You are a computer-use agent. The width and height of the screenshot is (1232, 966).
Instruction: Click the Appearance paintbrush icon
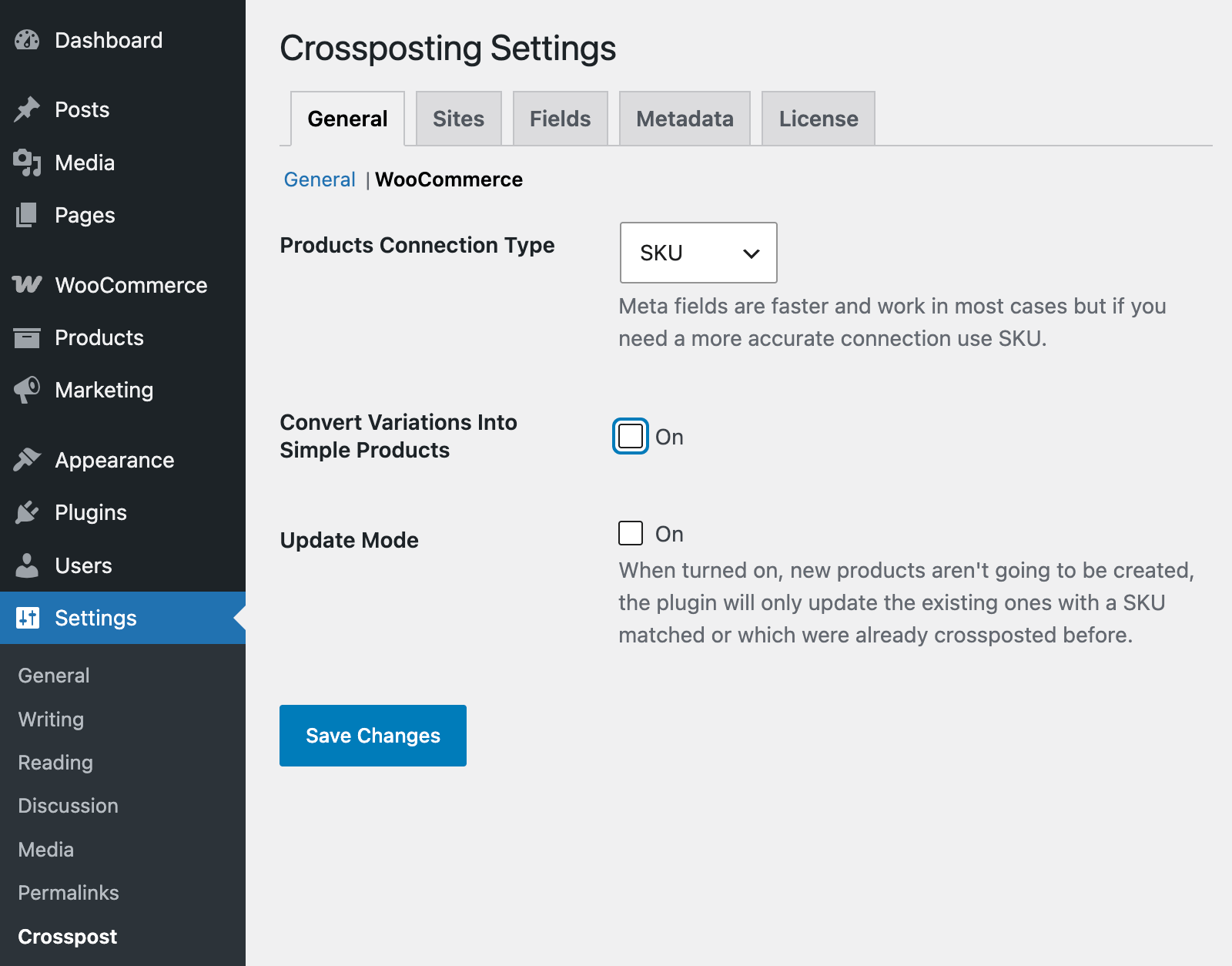coord(27,460)
